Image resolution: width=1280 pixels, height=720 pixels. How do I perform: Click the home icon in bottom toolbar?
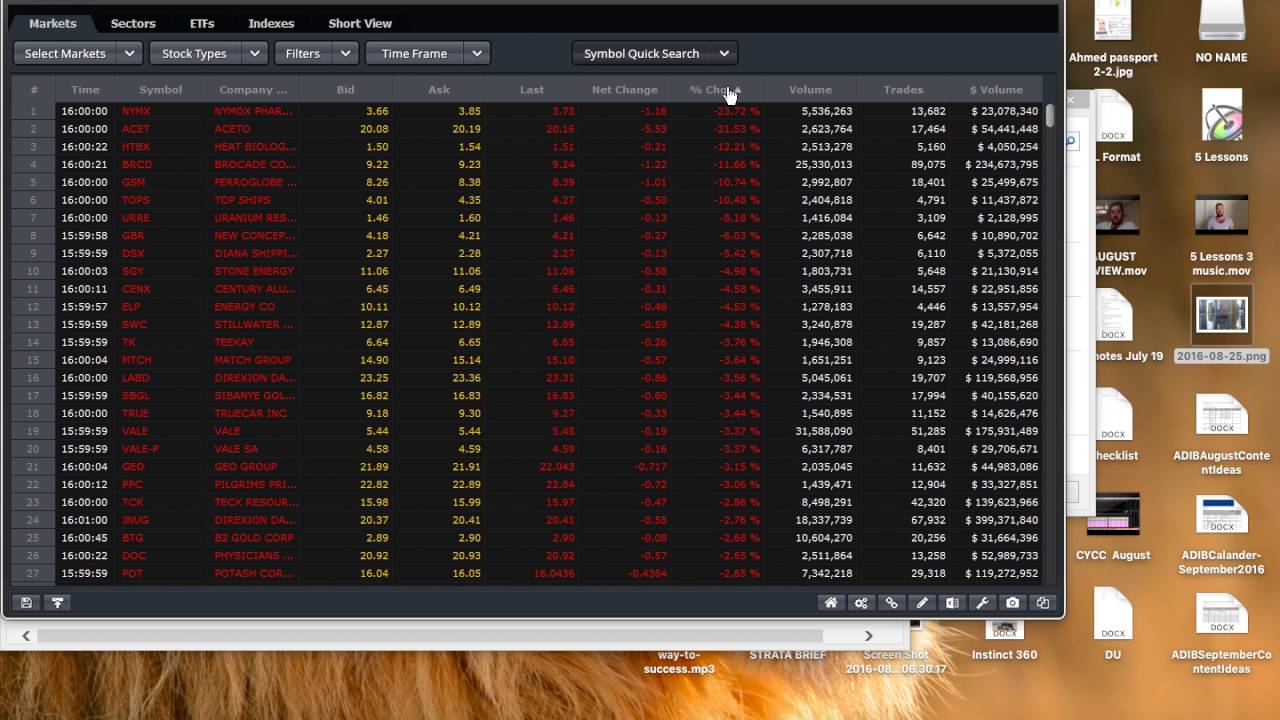tap(830, 603)
